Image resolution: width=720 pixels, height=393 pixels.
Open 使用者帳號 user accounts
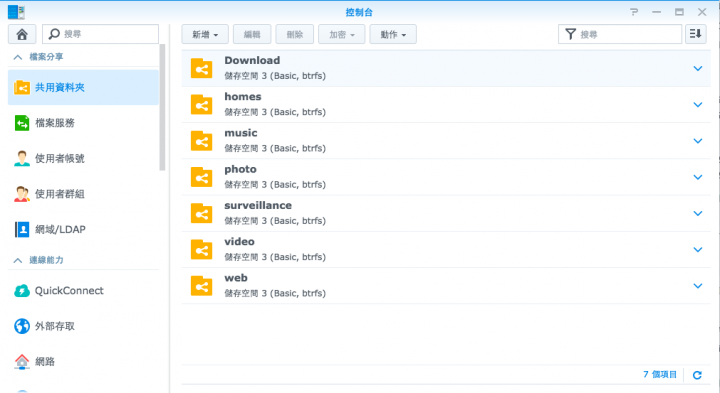(83, 158)
